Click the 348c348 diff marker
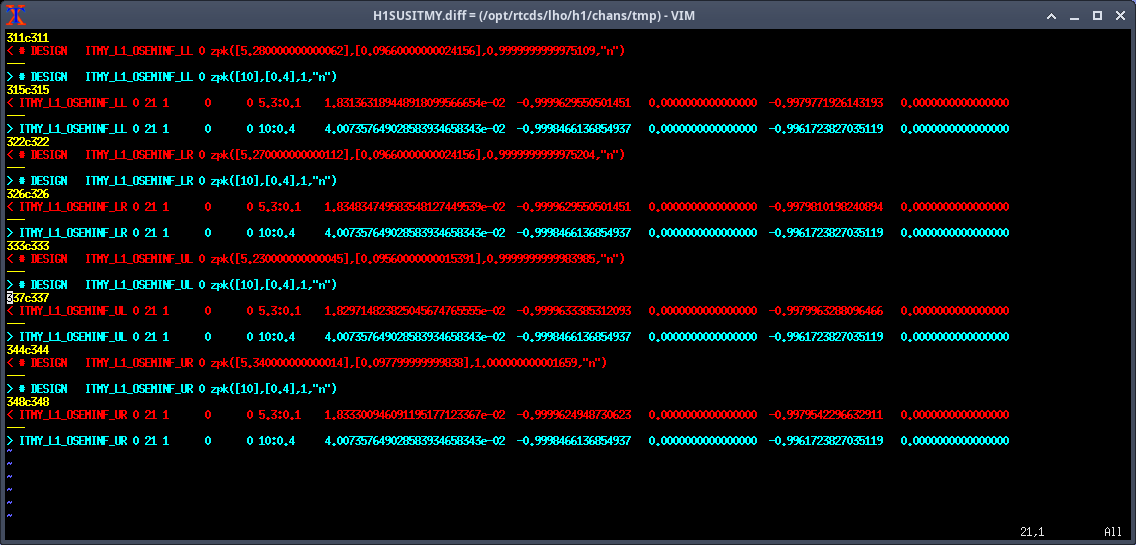1136x545 pixels. click(x=27, y=402)
